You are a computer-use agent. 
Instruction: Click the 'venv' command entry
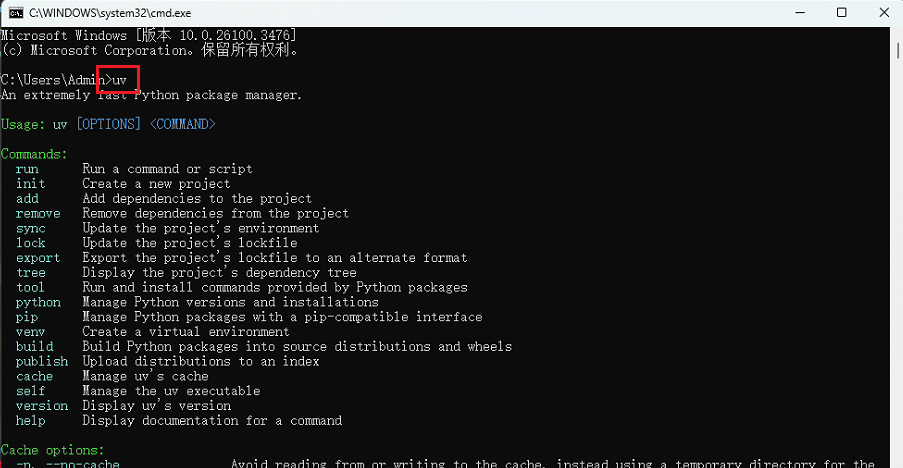31,332
